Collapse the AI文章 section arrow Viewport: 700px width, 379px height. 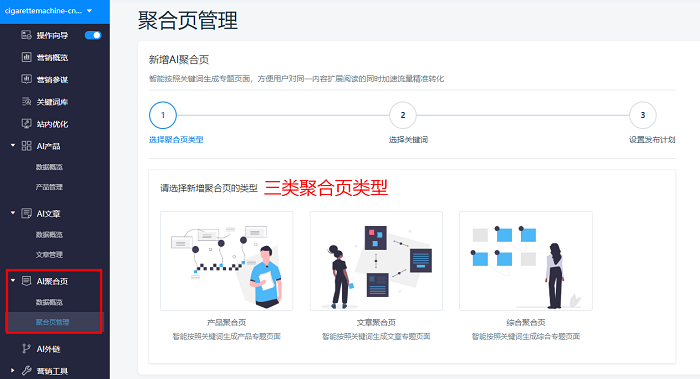[13, 213]
